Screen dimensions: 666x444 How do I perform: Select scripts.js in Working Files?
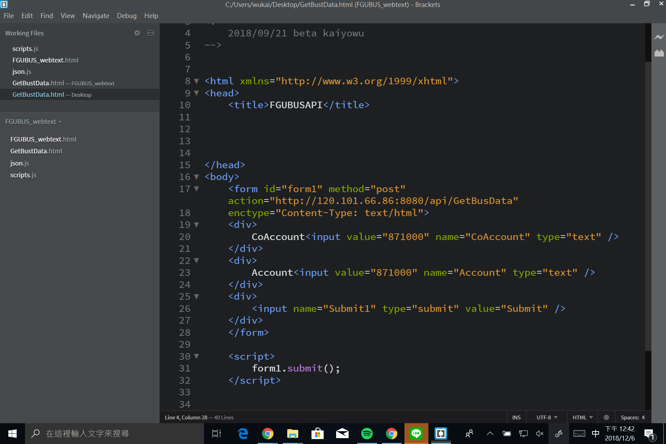tap(80, 48)
